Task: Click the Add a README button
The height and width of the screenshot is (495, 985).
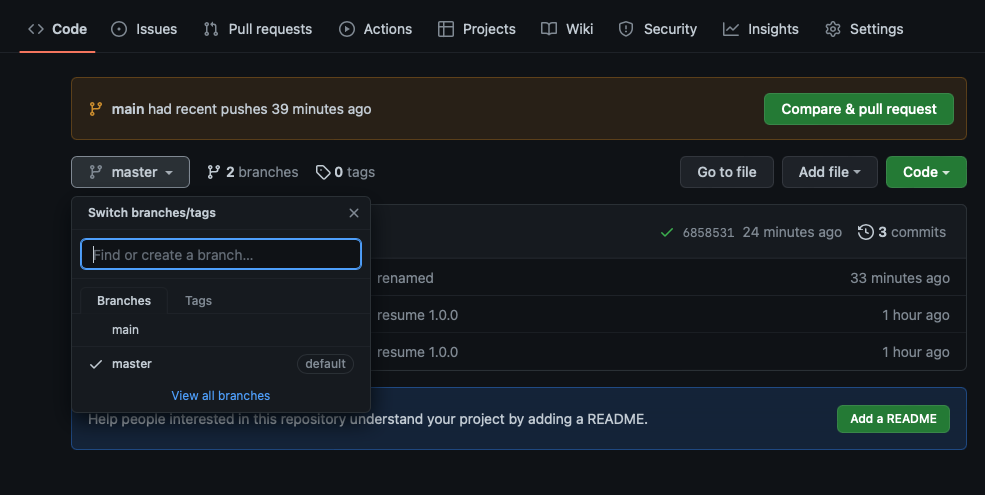Action: click(893, 419)
